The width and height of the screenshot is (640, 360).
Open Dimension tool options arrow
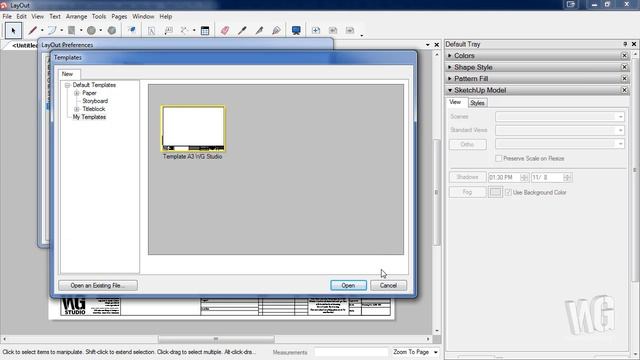pos(194,31)
